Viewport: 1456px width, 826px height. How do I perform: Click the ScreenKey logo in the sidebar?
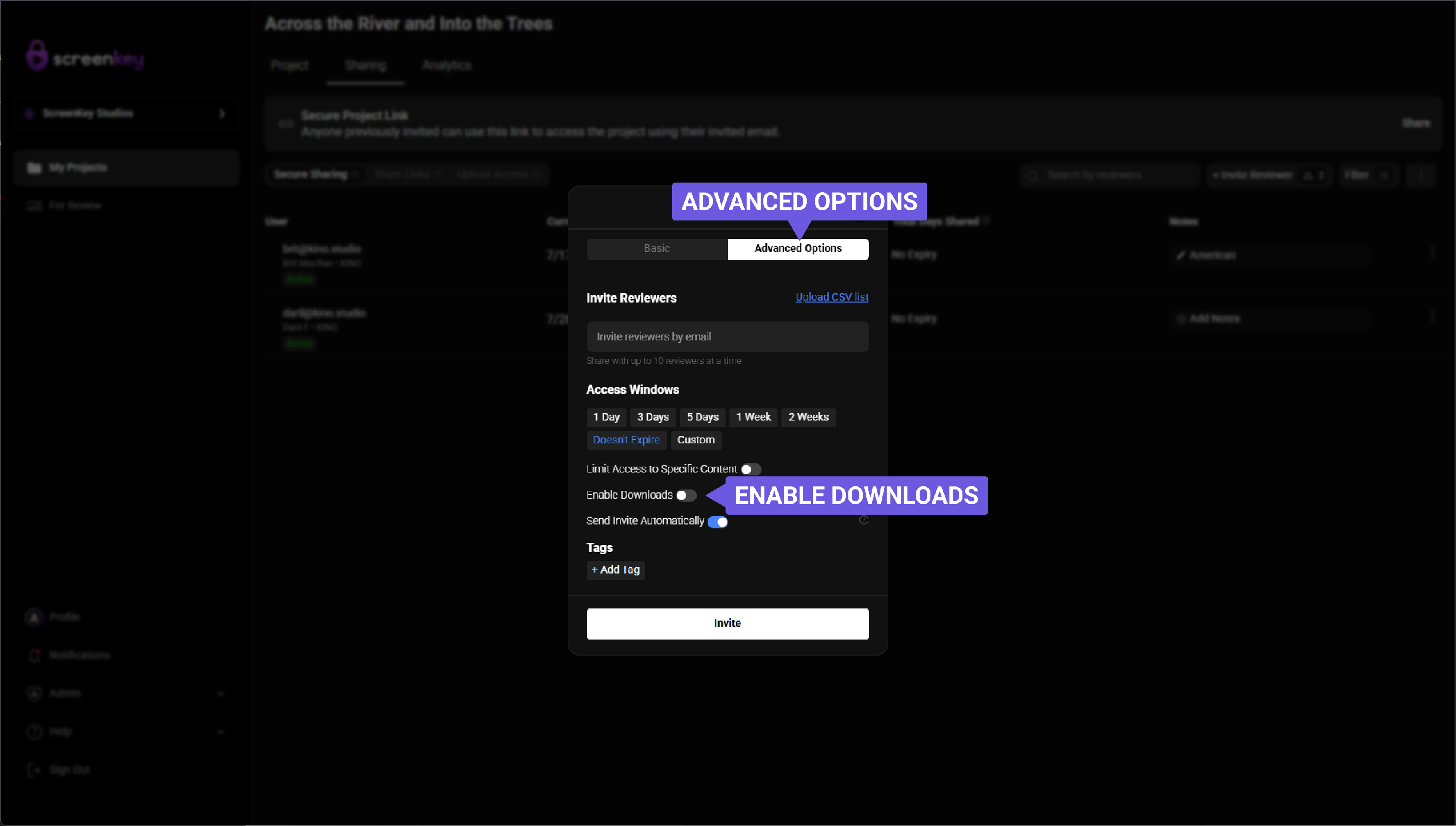click(x=85, y=55)
